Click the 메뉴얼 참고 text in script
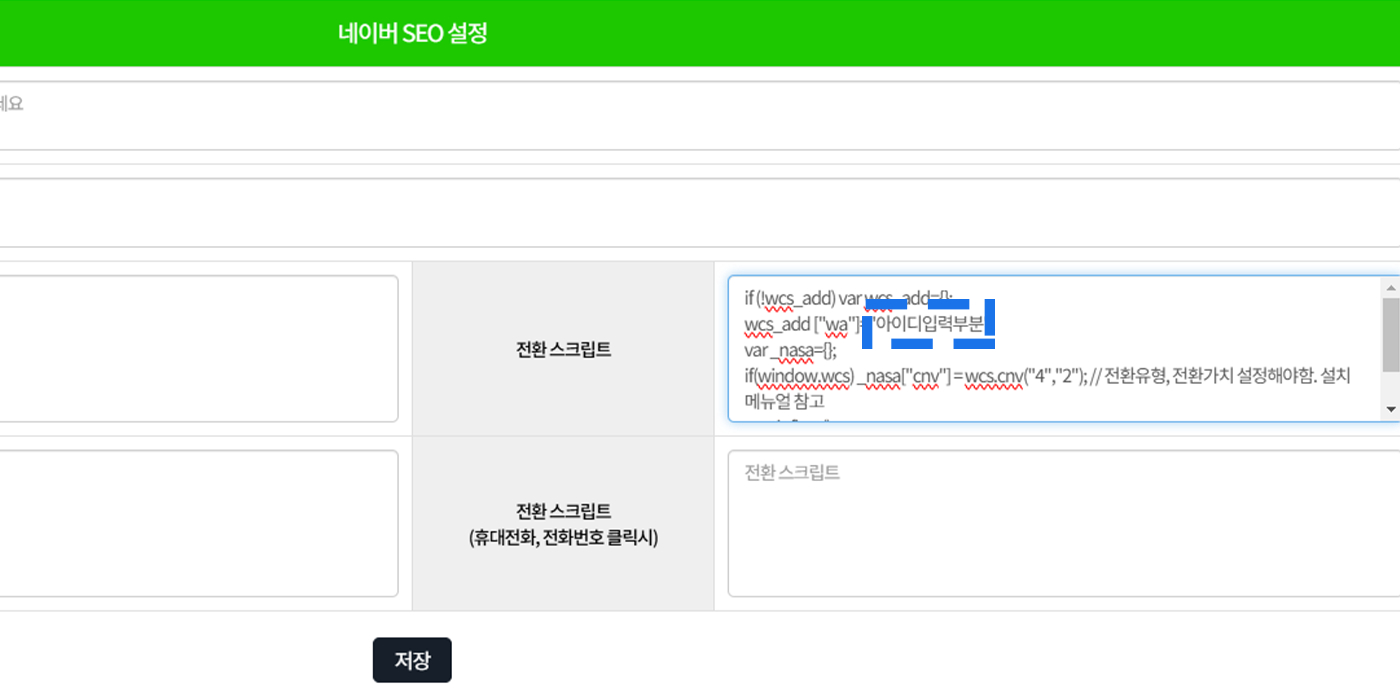 coord(784,402)
